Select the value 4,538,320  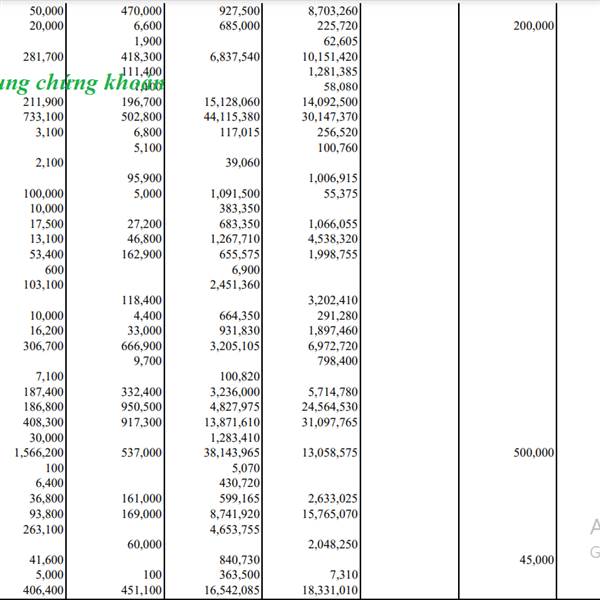pyautogui.click(x=333, y=239)
